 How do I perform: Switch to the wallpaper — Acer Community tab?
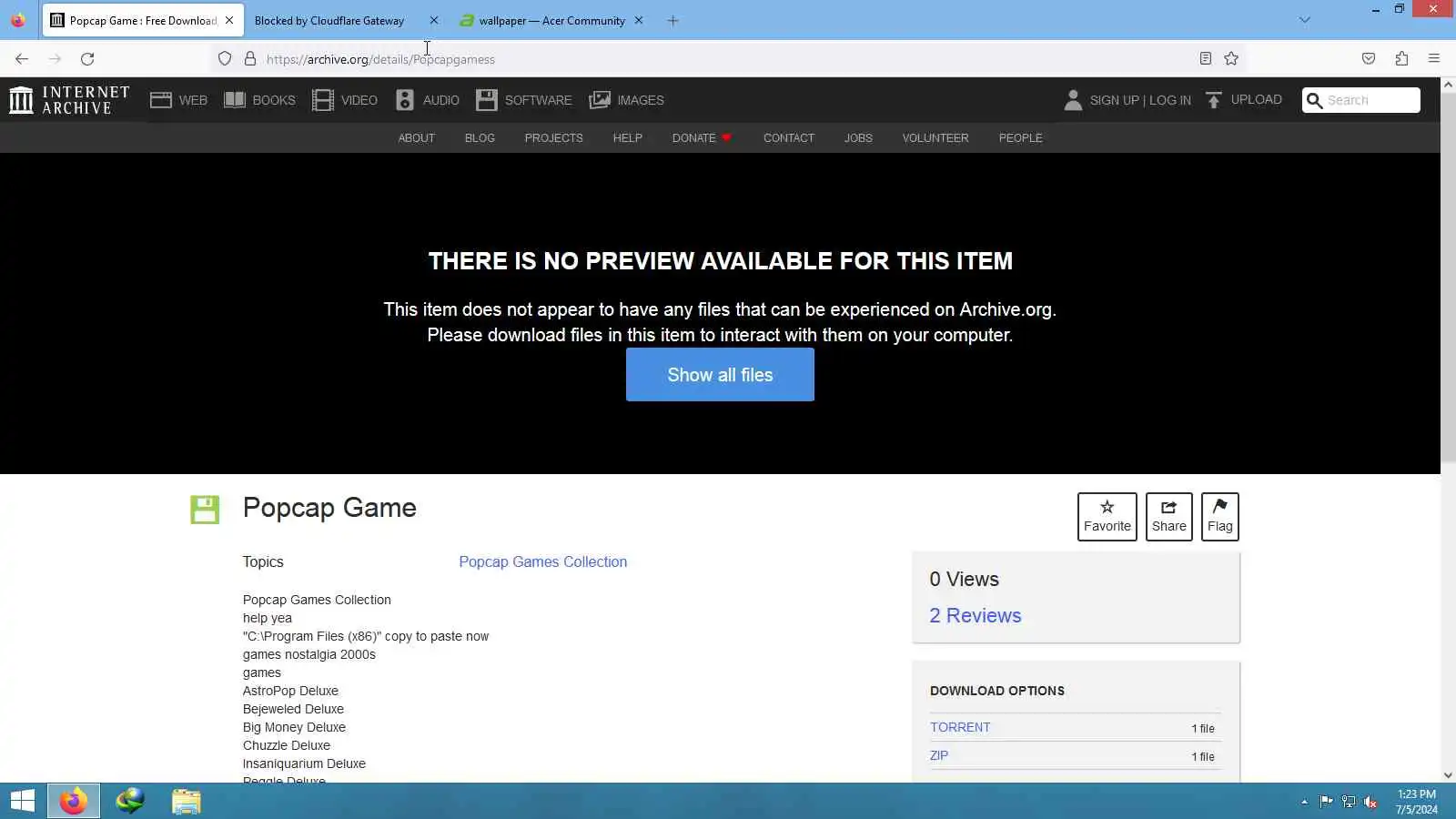coord(551,20)
